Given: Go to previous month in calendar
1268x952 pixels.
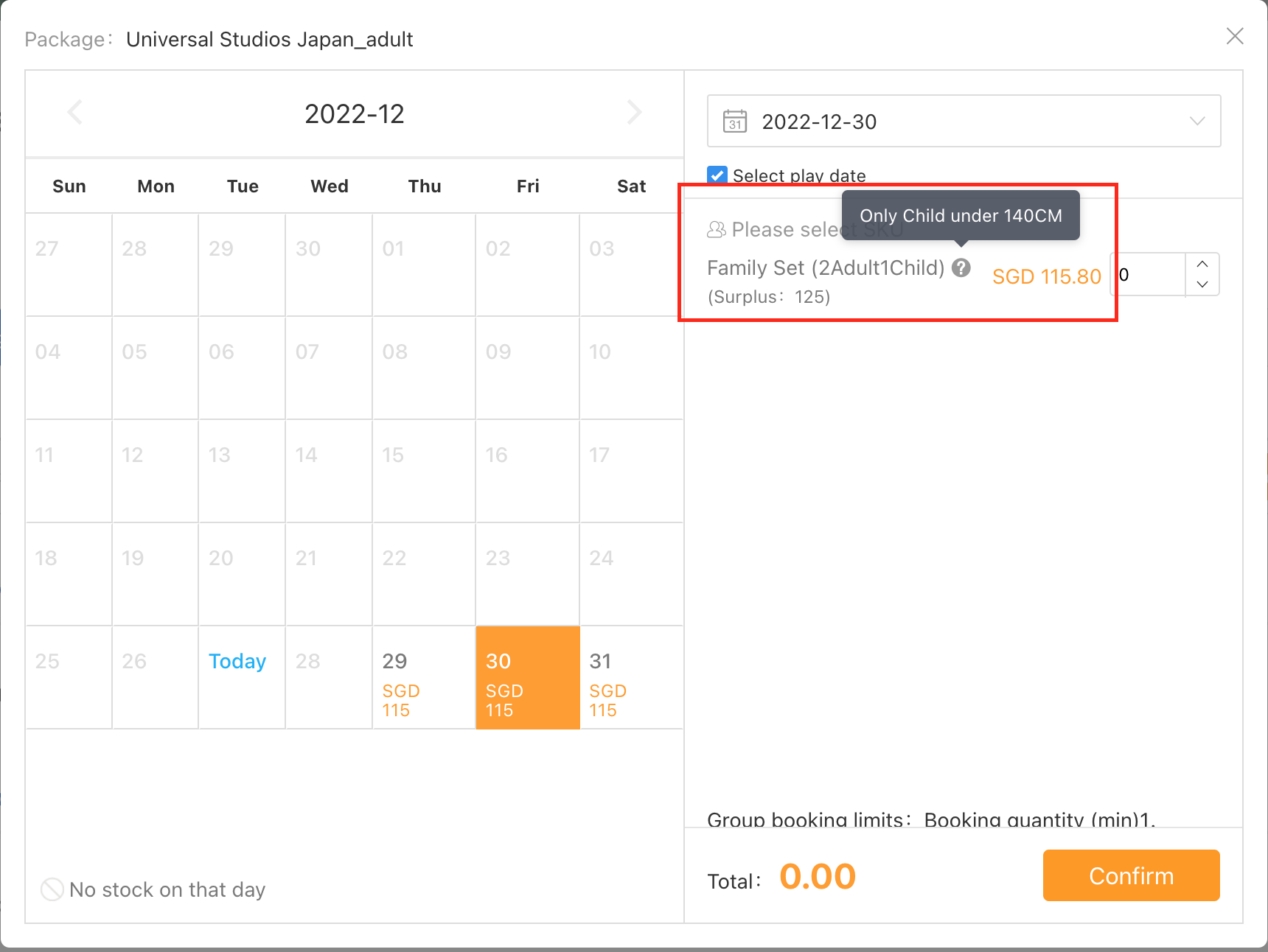Looking at the screenshot, I should click(x=74, y=113).
